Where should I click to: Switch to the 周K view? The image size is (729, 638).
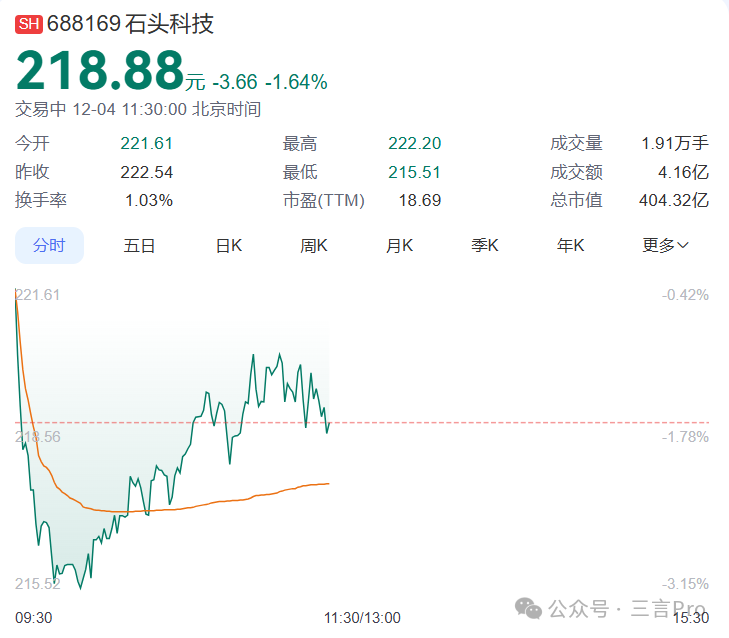(314, 246)
